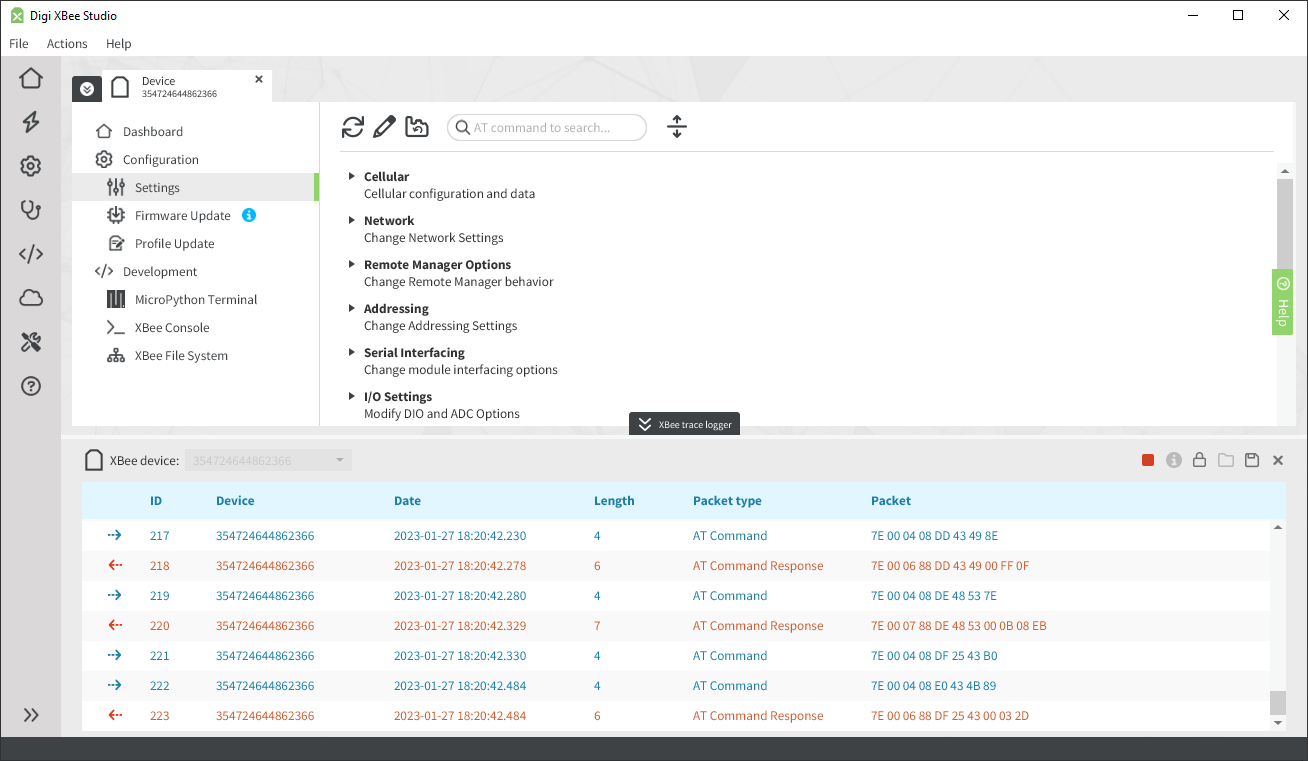
Task: Click the refresh settings icon
Action: pos(353,127)
